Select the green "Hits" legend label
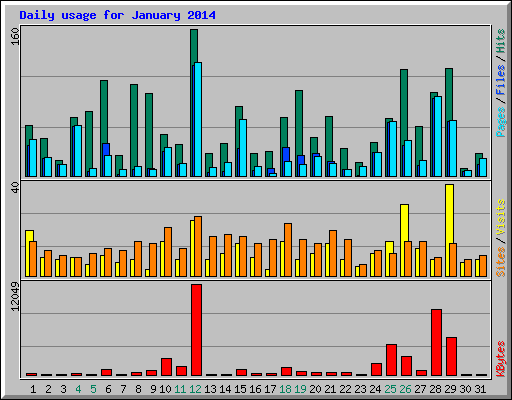This screenshot has width=512, height=400. pos(501,41)
